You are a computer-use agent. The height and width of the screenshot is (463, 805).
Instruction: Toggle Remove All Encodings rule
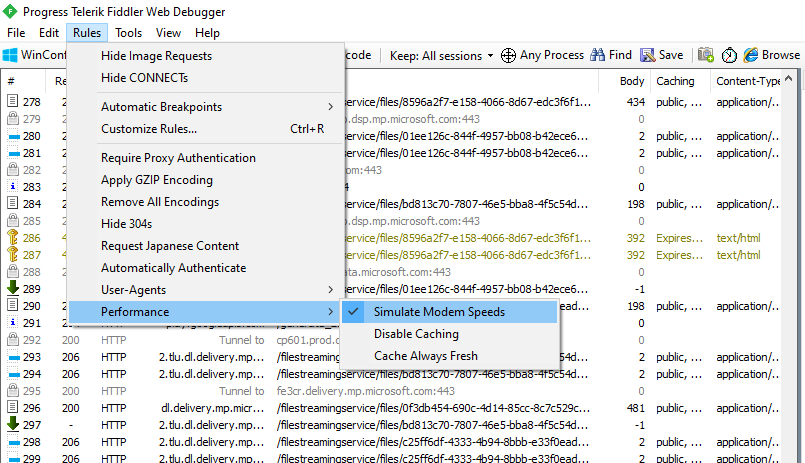(x=205, y=202)
